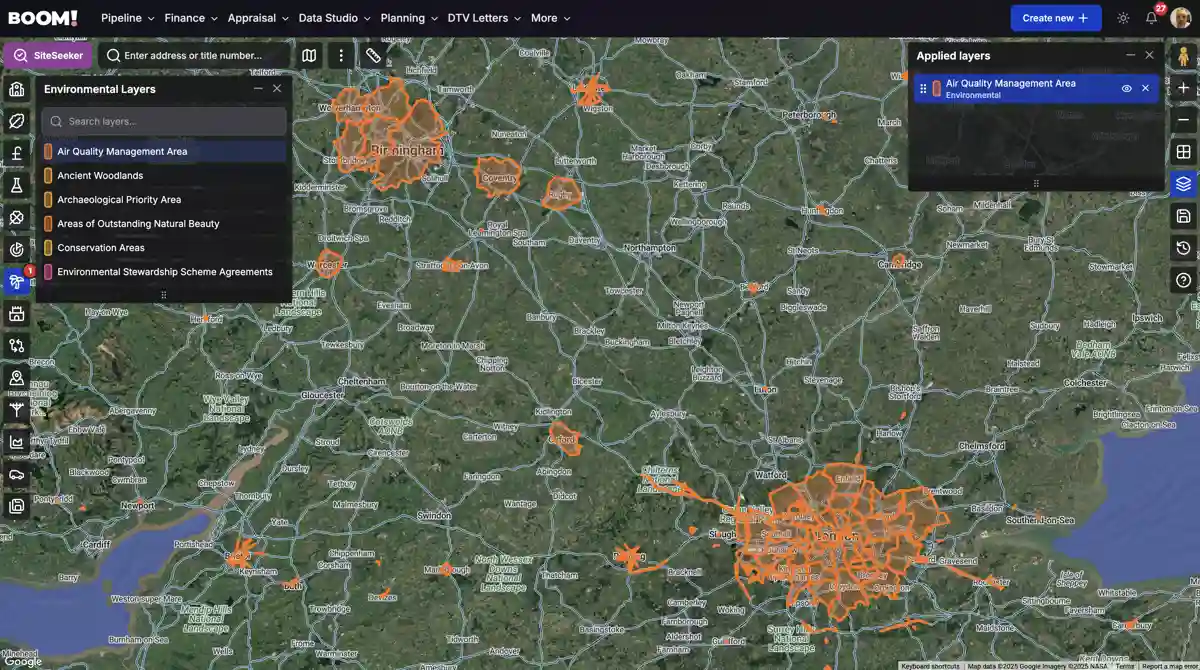
Task: Expand the DTV Letters dropdown
Action: (x=484, y=18)
